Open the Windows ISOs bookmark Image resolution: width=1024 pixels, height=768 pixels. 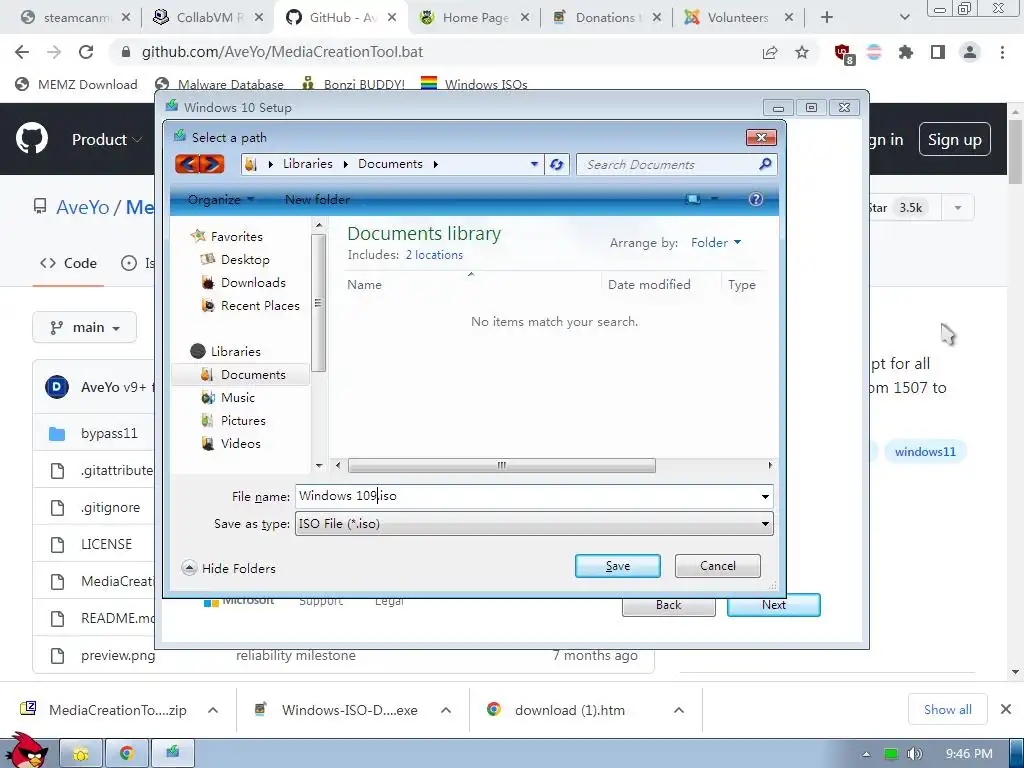474,84
